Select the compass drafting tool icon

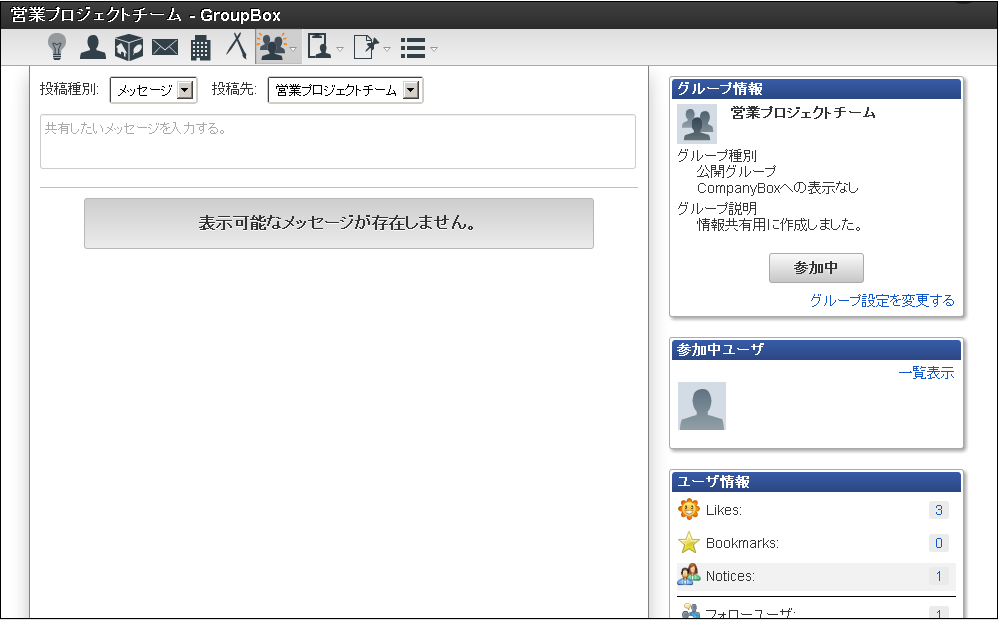point(236,46)
